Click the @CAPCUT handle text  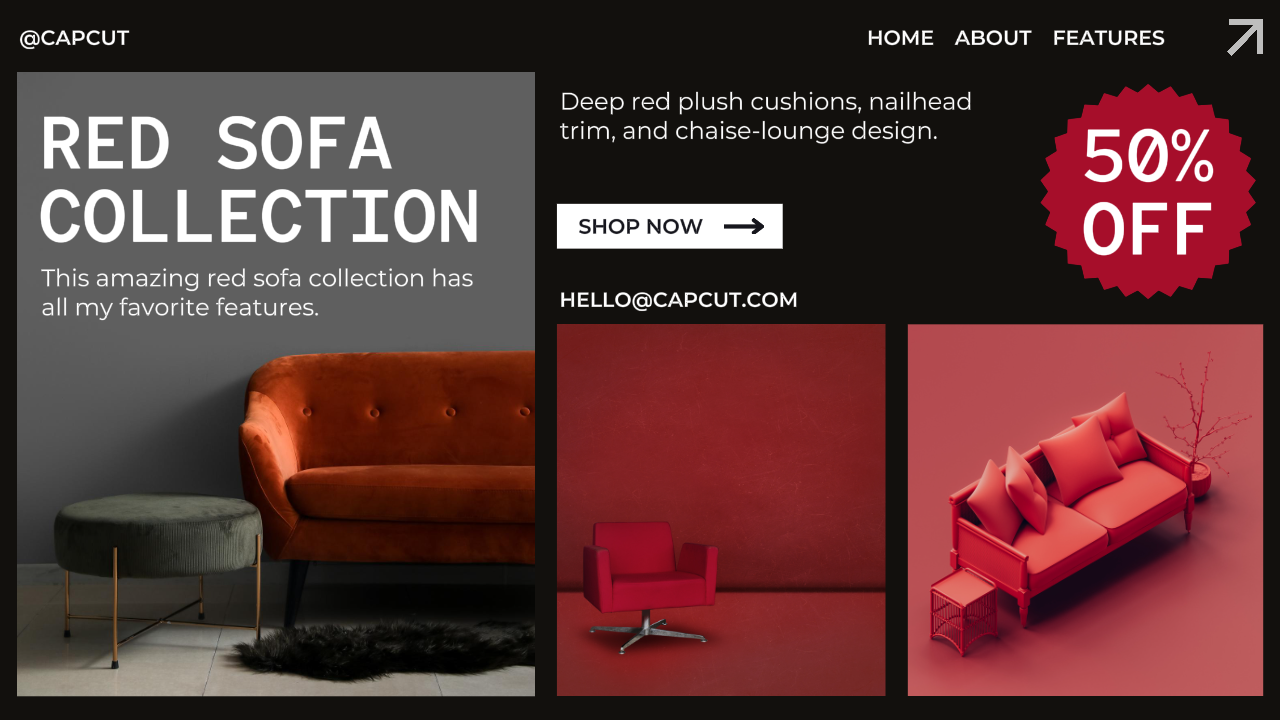point(74,38)
